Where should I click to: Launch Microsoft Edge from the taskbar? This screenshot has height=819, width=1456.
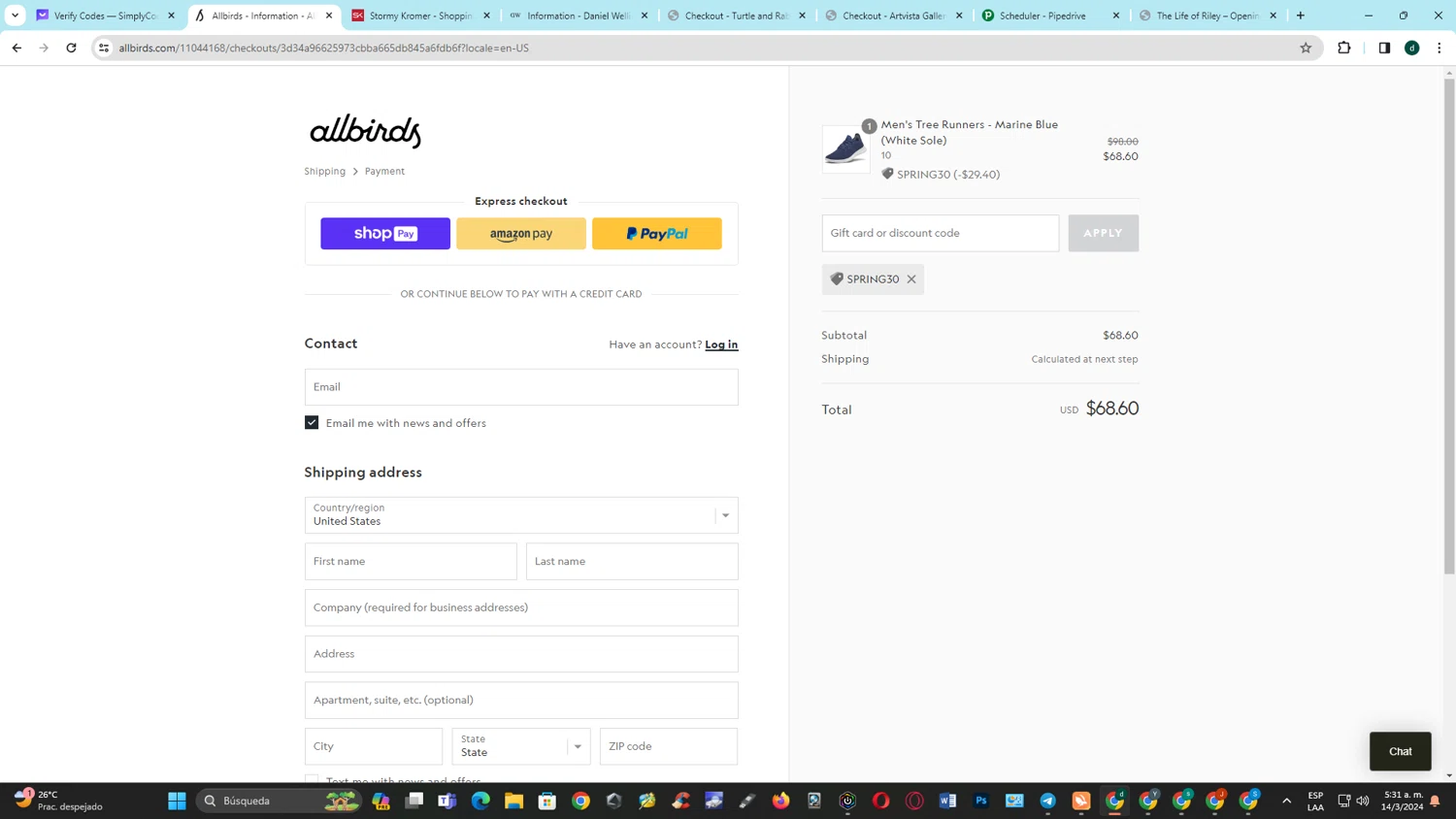tap(480, 801)
